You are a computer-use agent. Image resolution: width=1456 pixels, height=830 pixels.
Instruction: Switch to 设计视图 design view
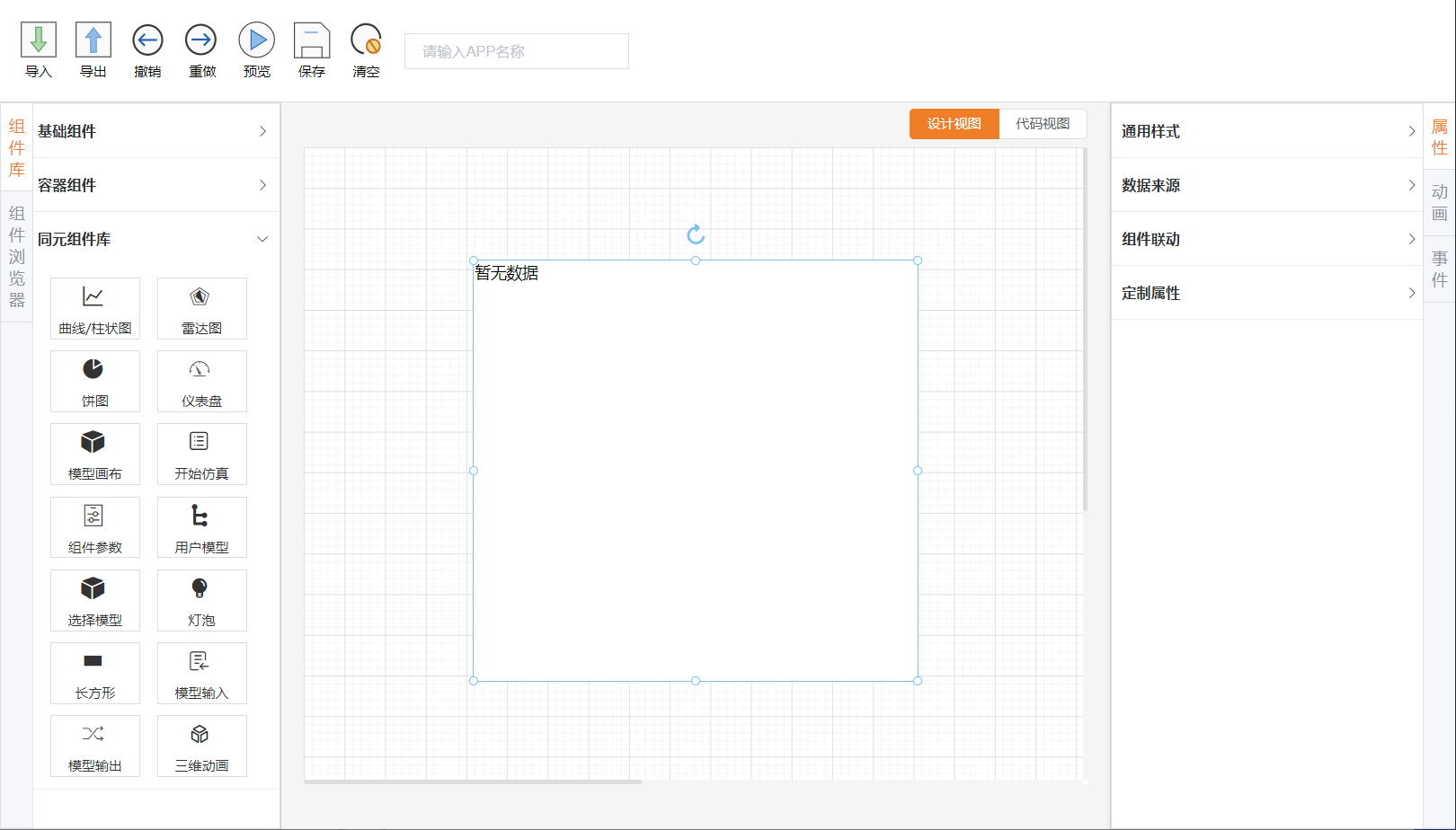(x=954, y=124)
